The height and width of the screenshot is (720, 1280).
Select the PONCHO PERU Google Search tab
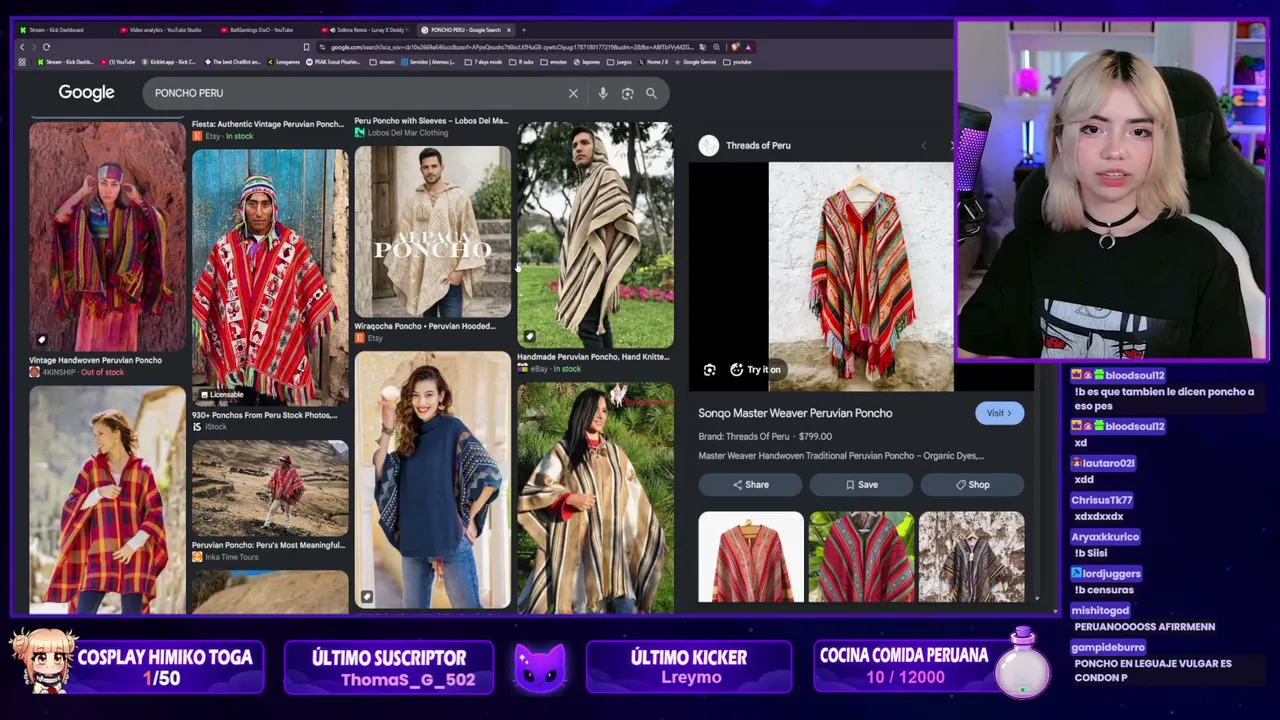coord(465,30)
